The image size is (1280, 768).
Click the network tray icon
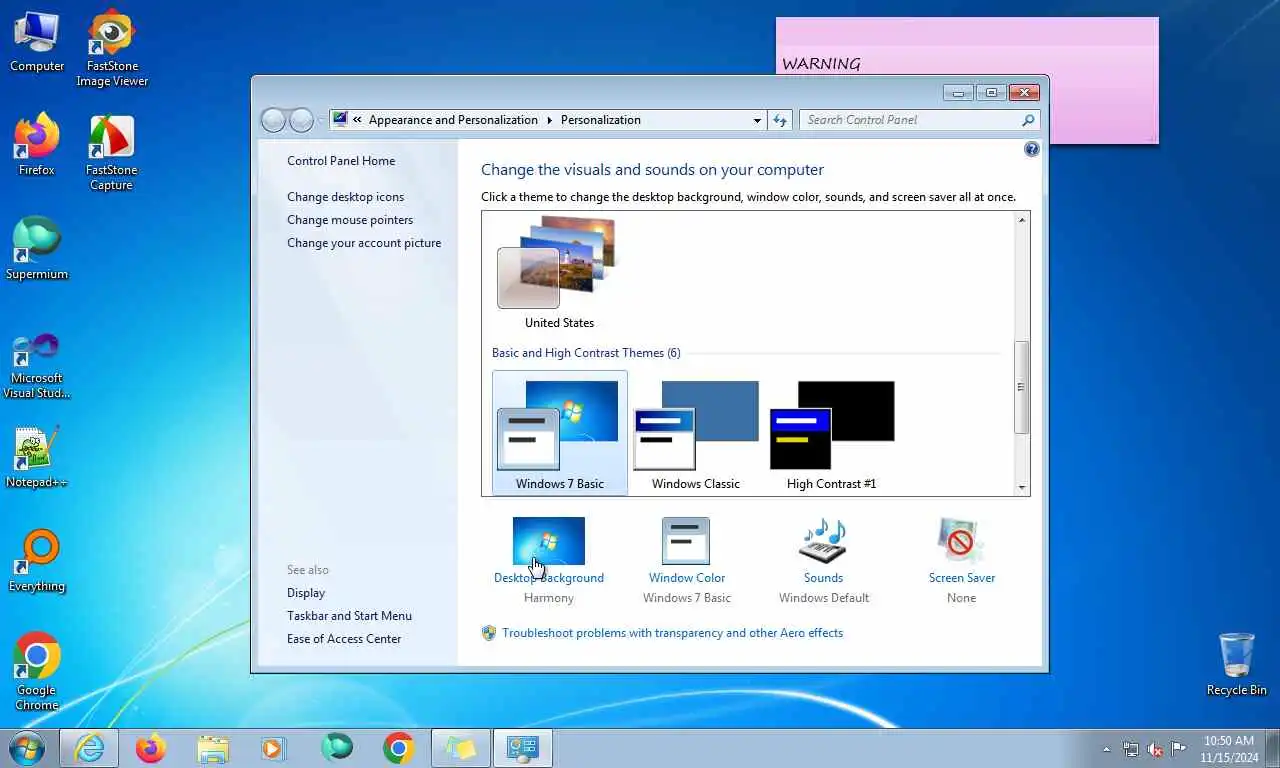[1131, 749]
